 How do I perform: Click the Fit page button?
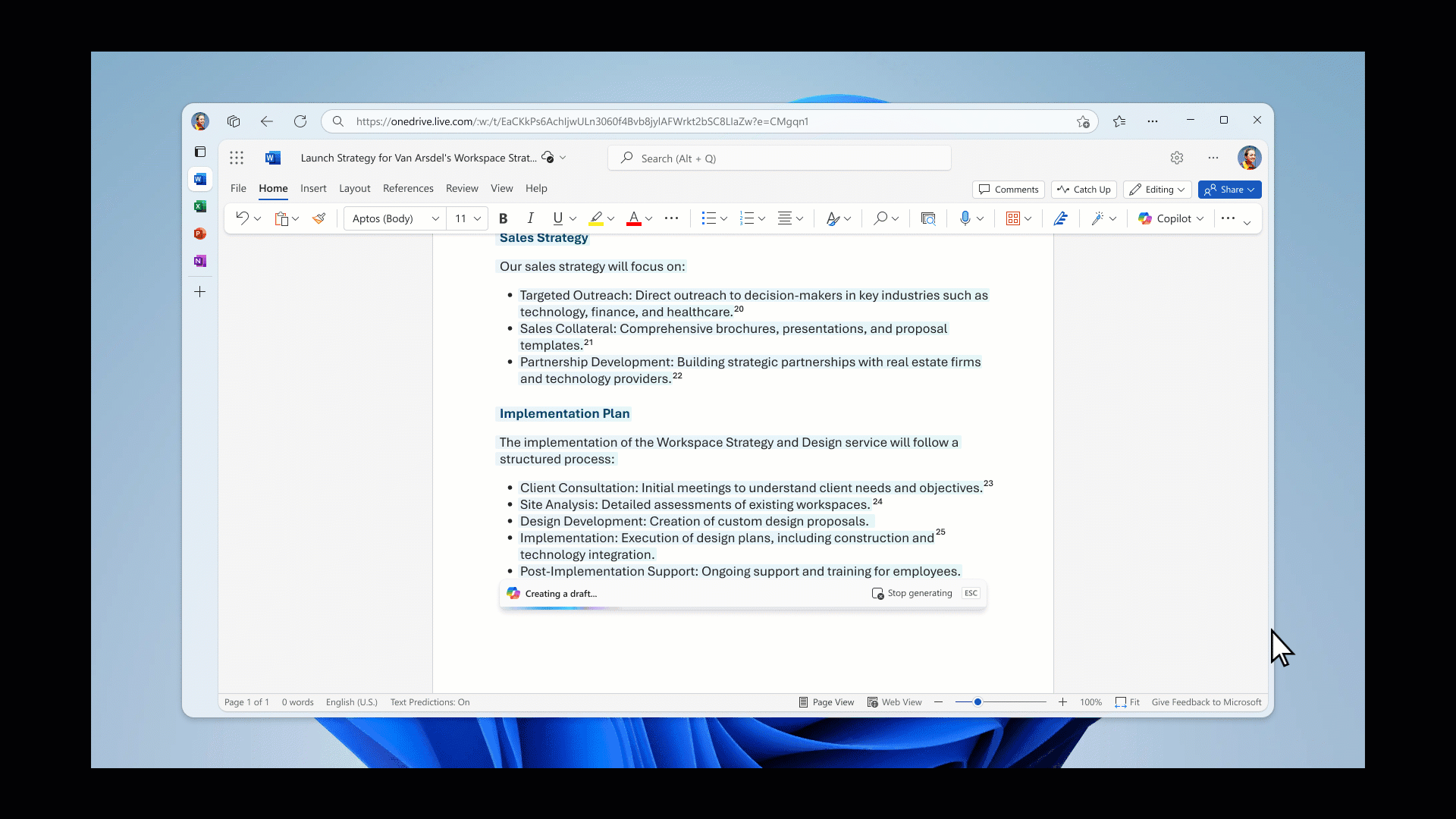click(1128, 702)
